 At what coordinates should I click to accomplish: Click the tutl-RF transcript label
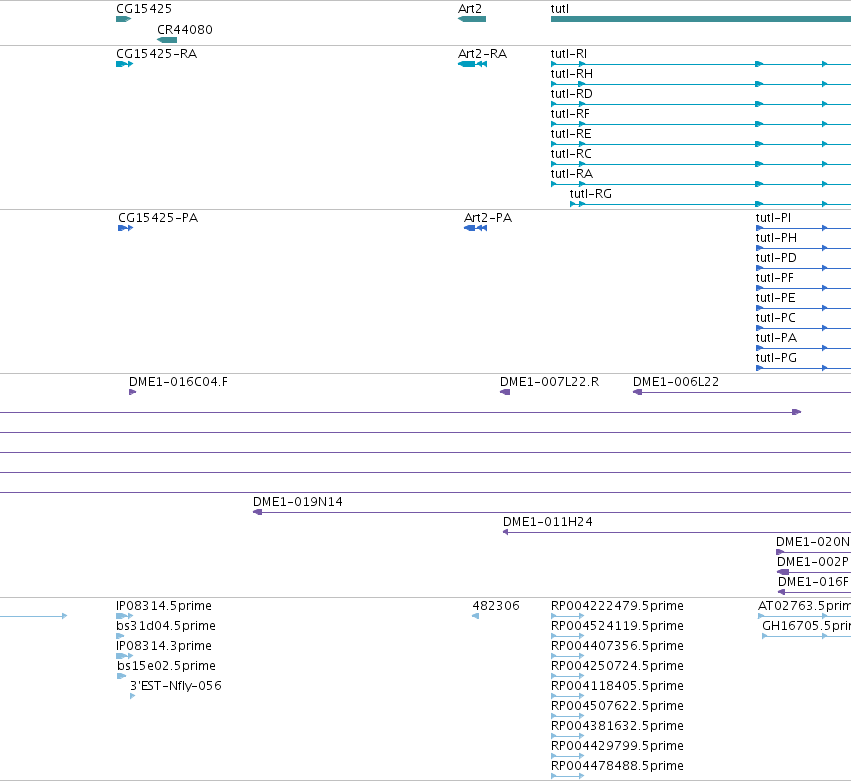(570, 114)
